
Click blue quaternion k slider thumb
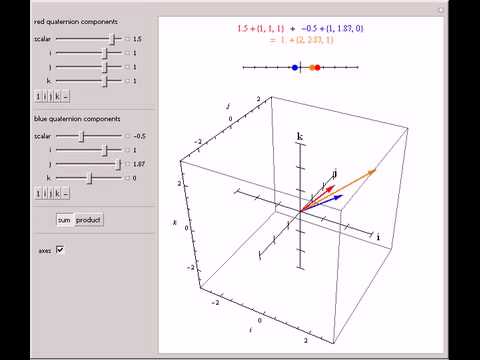click(89, 178)
